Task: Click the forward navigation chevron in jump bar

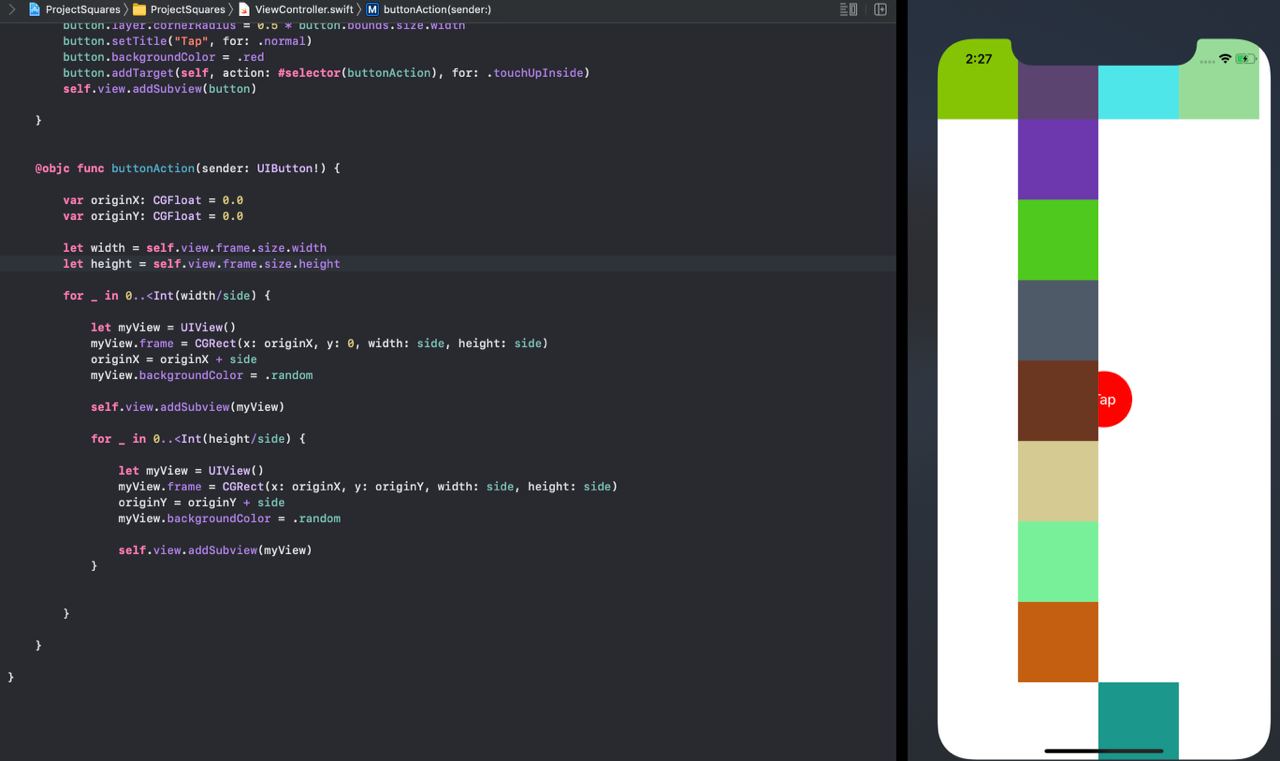Action: pos(12,9)
